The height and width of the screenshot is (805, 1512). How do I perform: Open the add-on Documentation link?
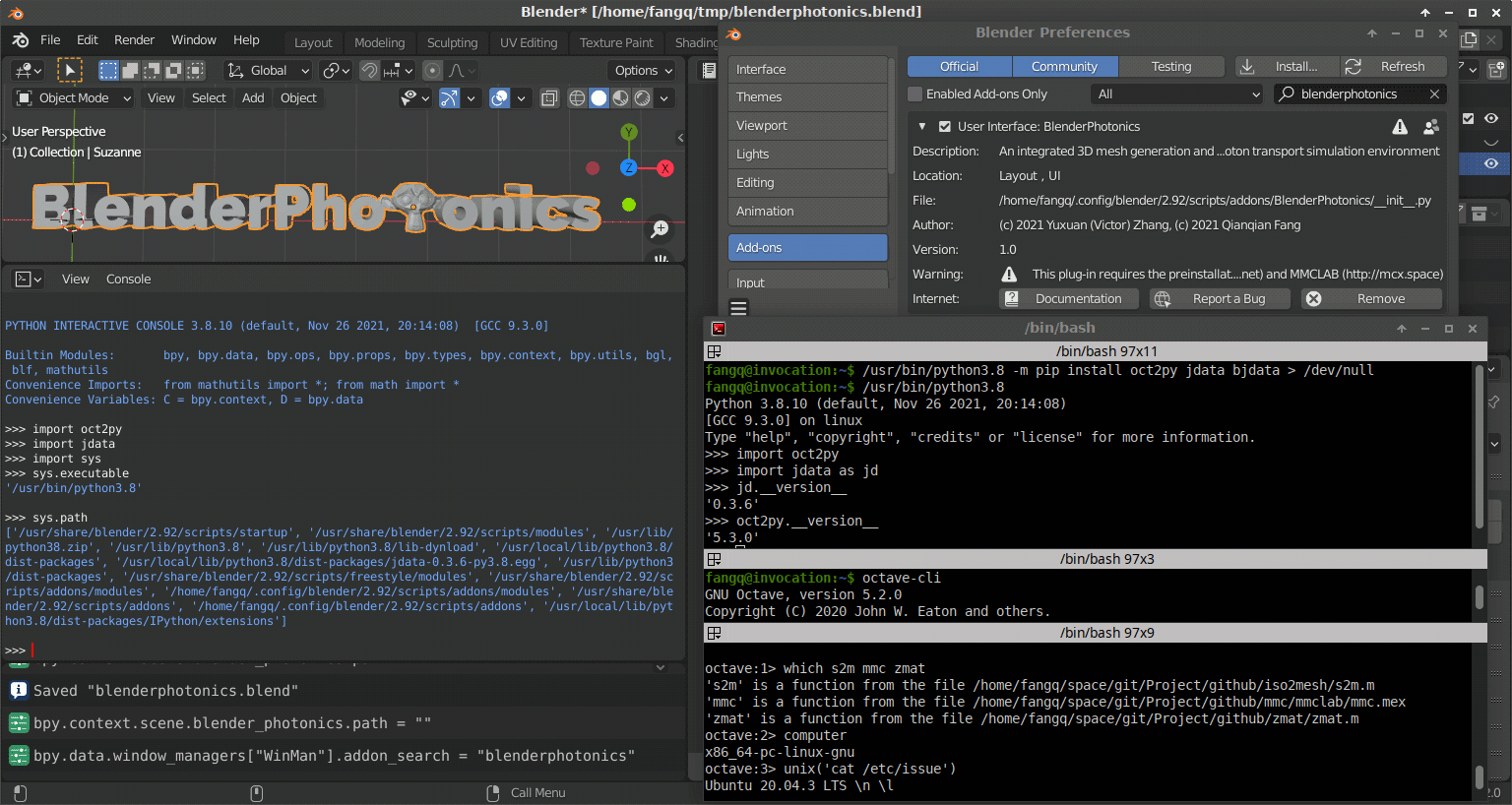(x=1069, y=299)
